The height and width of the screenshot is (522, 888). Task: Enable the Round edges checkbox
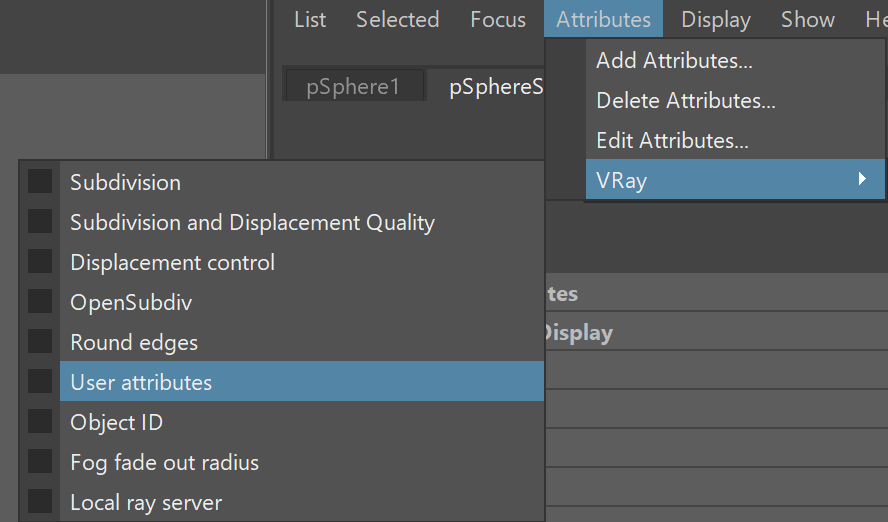tap(40, 341)
